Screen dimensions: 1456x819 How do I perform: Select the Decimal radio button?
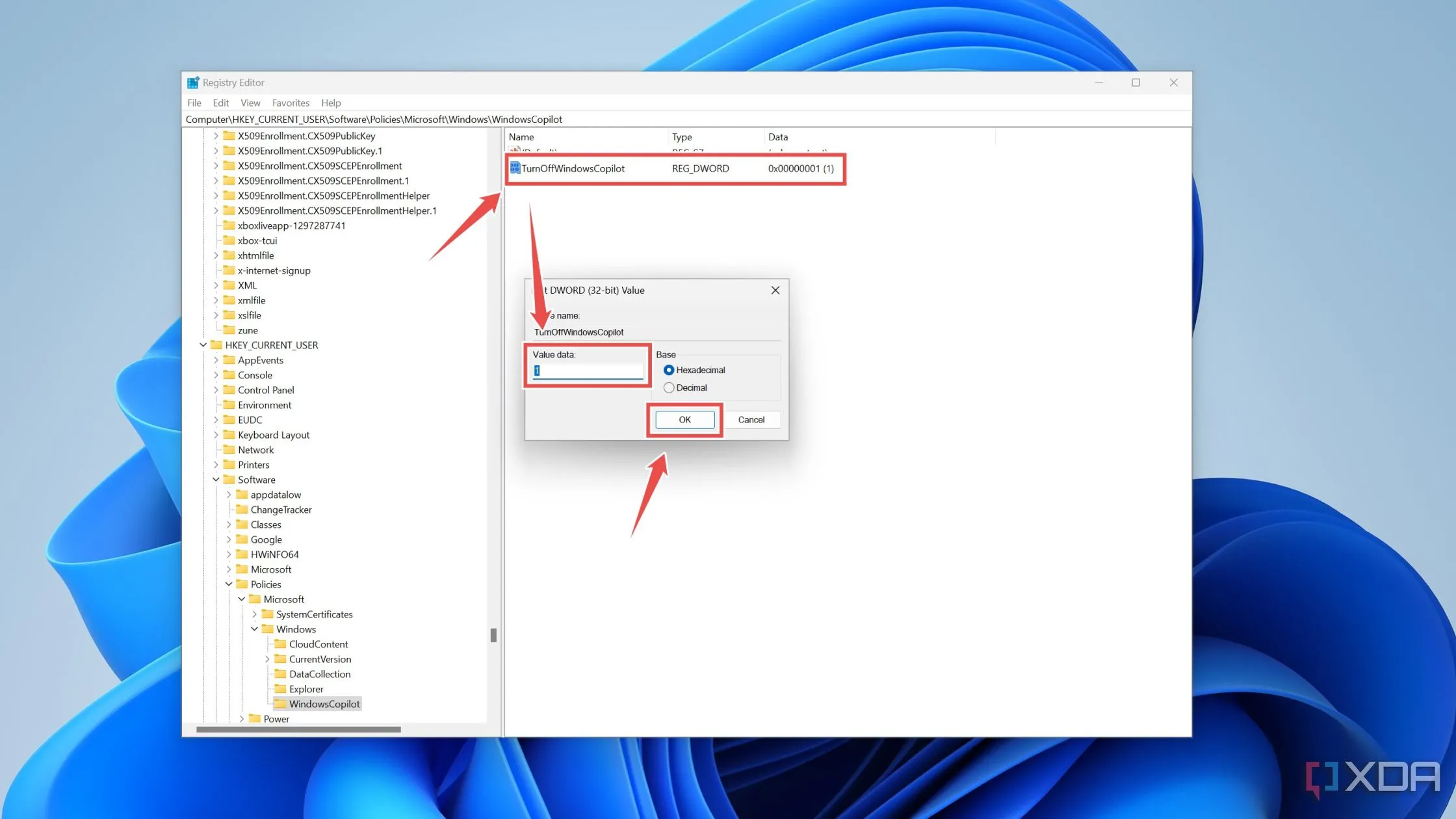(x=669, y=387)
